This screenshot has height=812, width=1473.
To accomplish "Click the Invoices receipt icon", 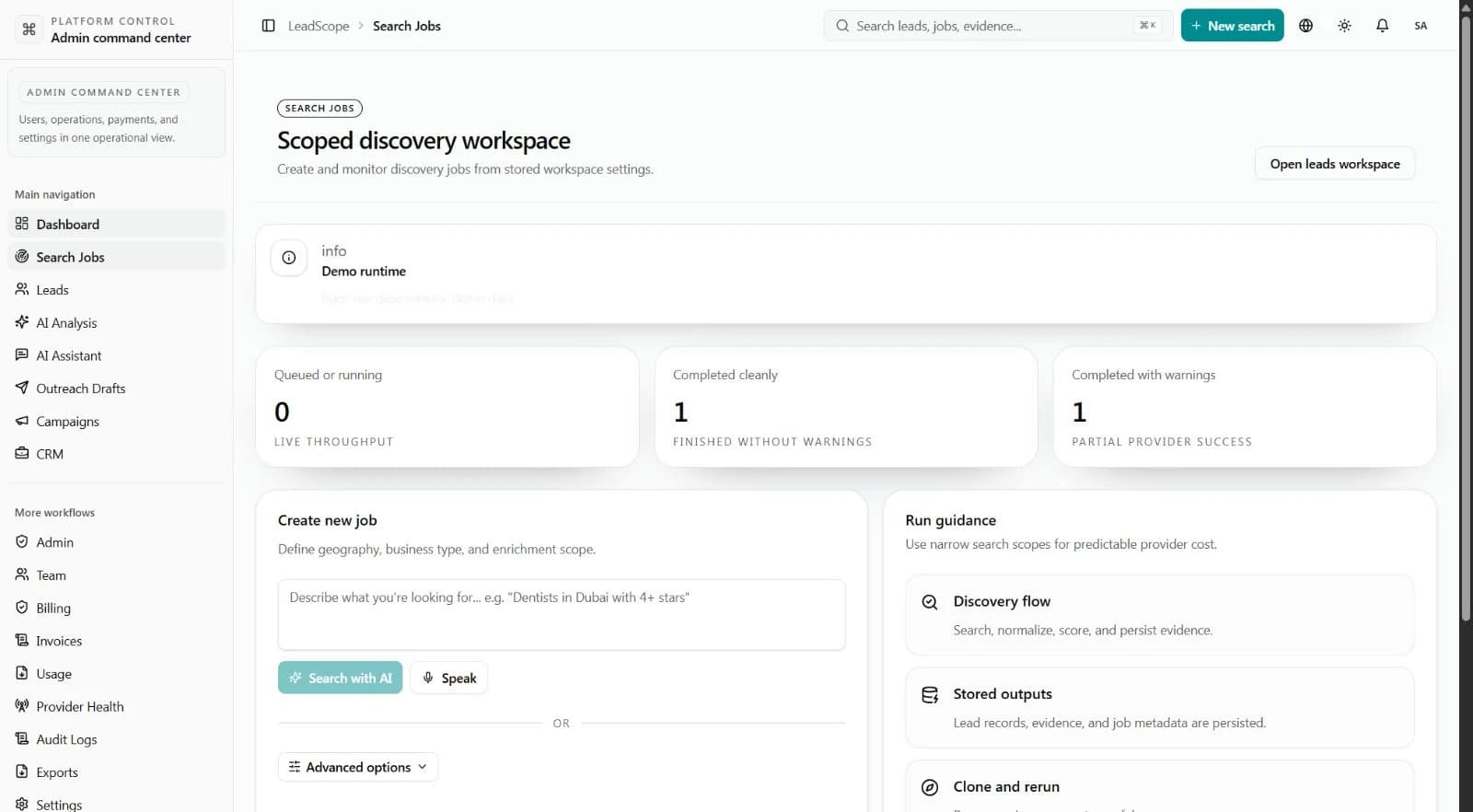I will pos(22,641).
